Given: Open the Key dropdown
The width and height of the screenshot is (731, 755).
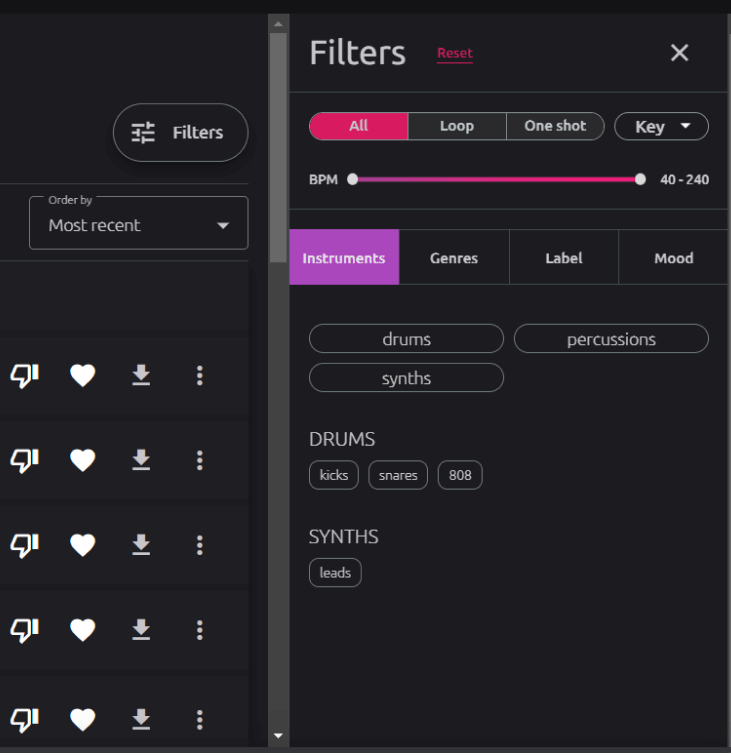Looking at the screenshot, I should 661,127.
